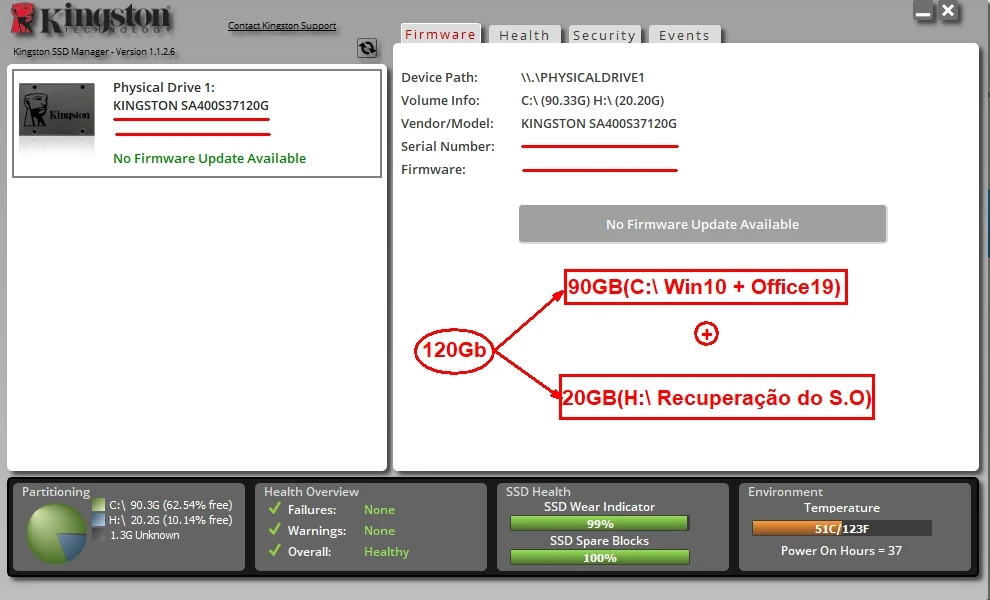The image size is (990, 600).
Task: Select the Kingston SSD drive thumbnail
Action: 57,109
